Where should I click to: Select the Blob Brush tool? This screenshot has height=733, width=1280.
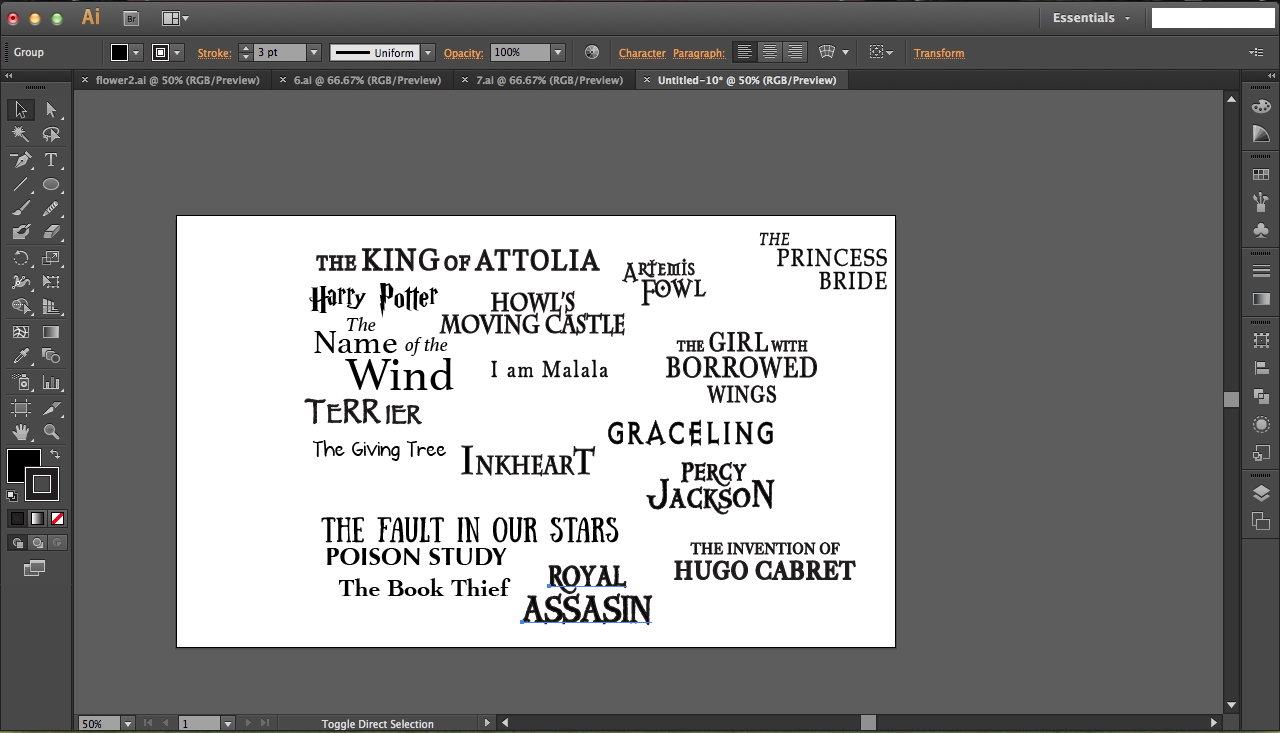pyautogui.click(x=21, y=232)
